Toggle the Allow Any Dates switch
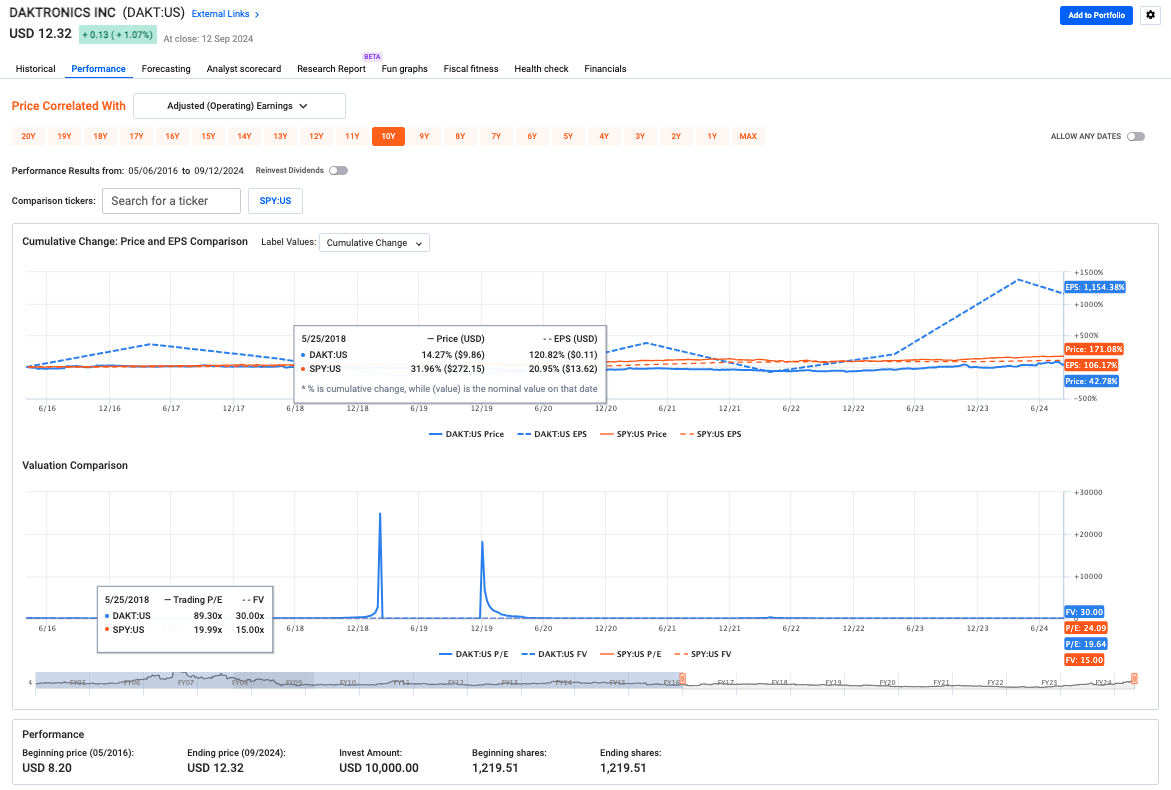Viewport: 1171px width, 790px height. point(1136,137)
